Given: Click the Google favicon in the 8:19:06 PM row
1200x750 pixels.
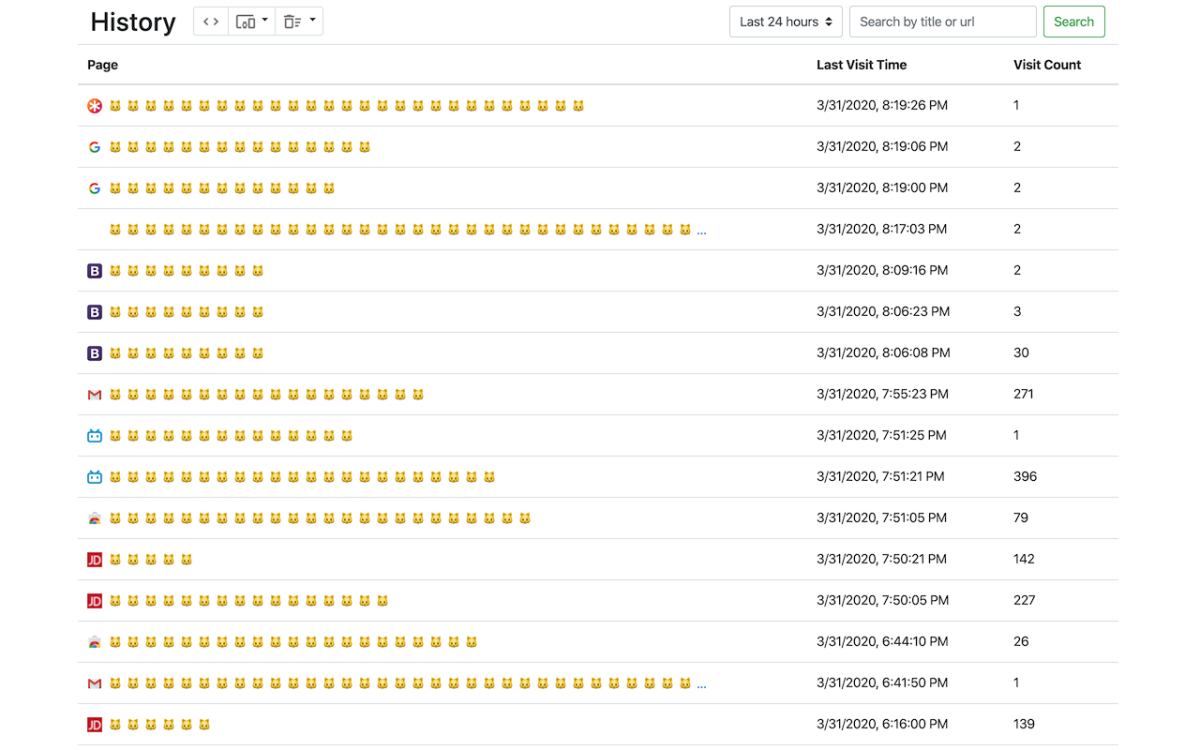Looking at the screenshot, I should 95,147.
